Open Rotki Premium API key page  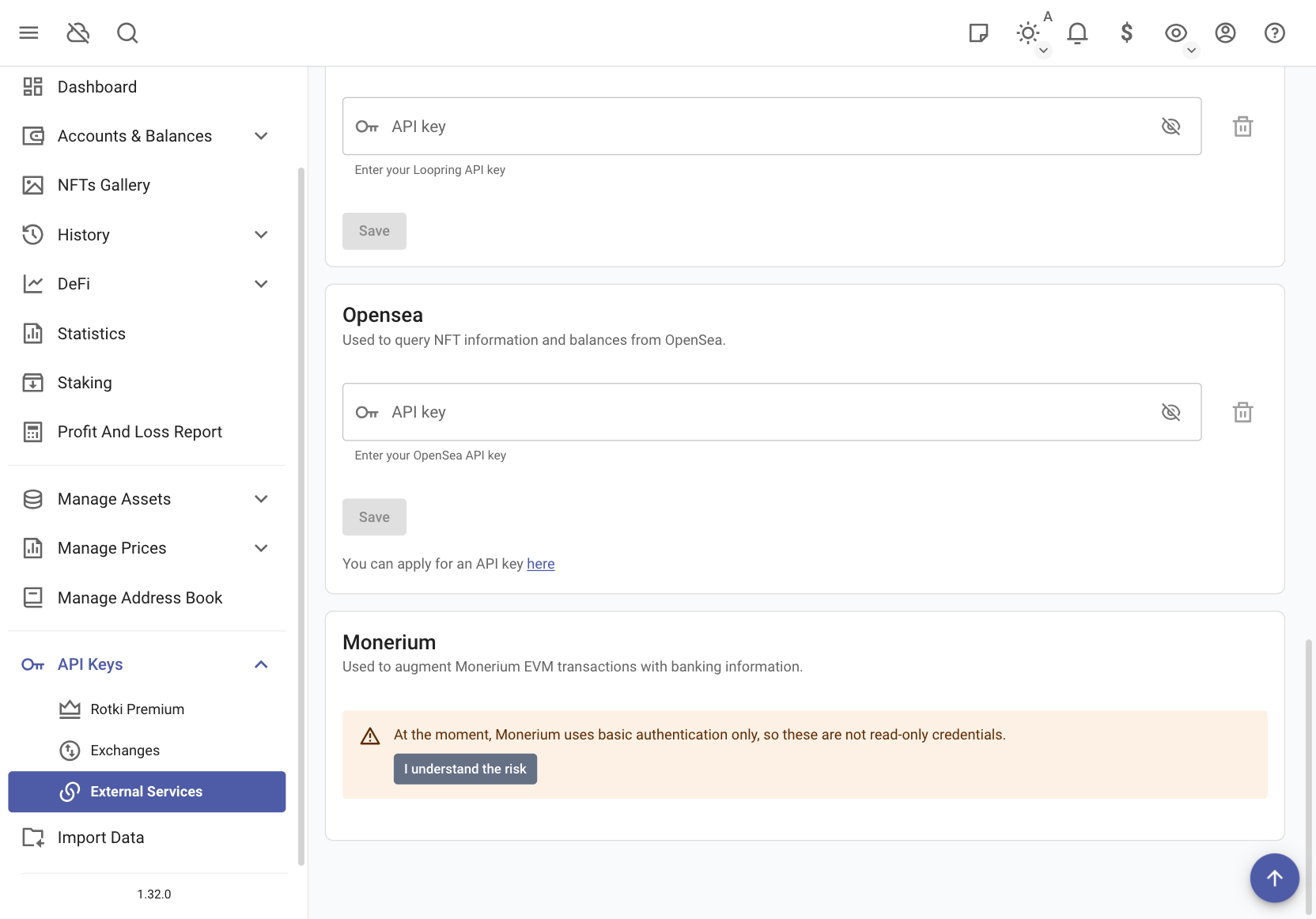pos(147,709)
